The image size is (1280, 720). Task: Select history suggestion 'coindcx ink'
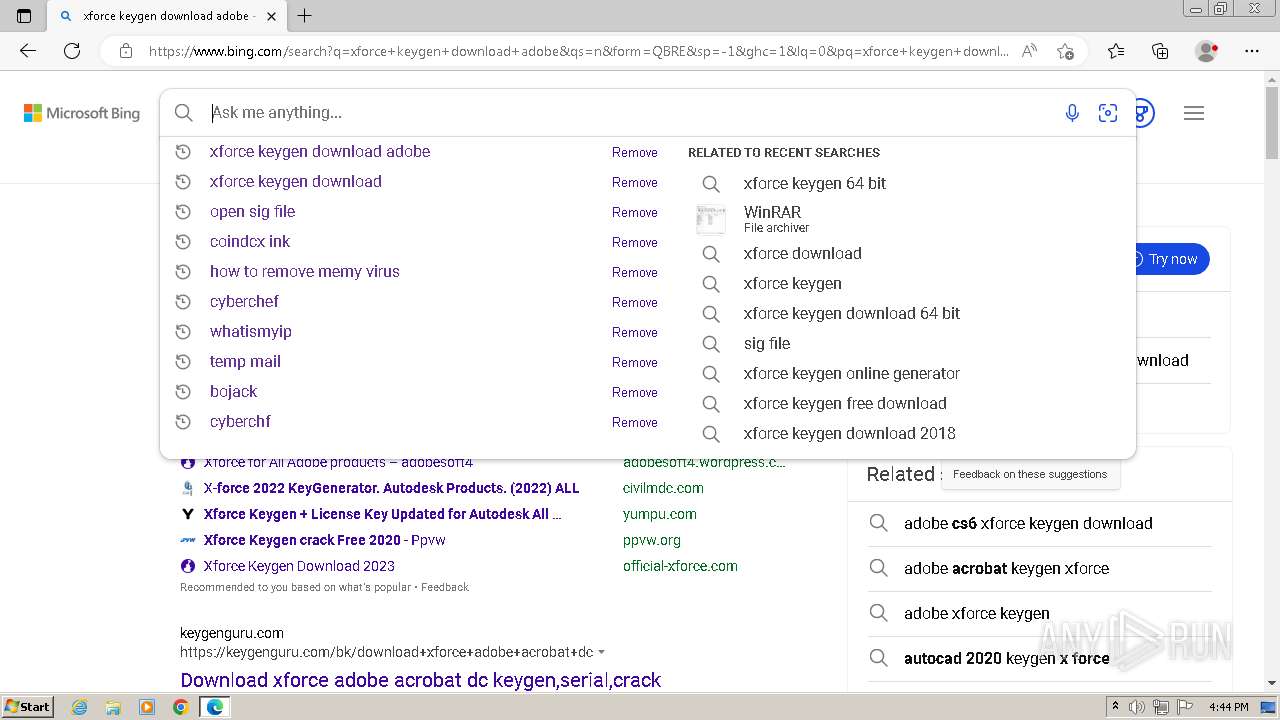pos(250,242)
